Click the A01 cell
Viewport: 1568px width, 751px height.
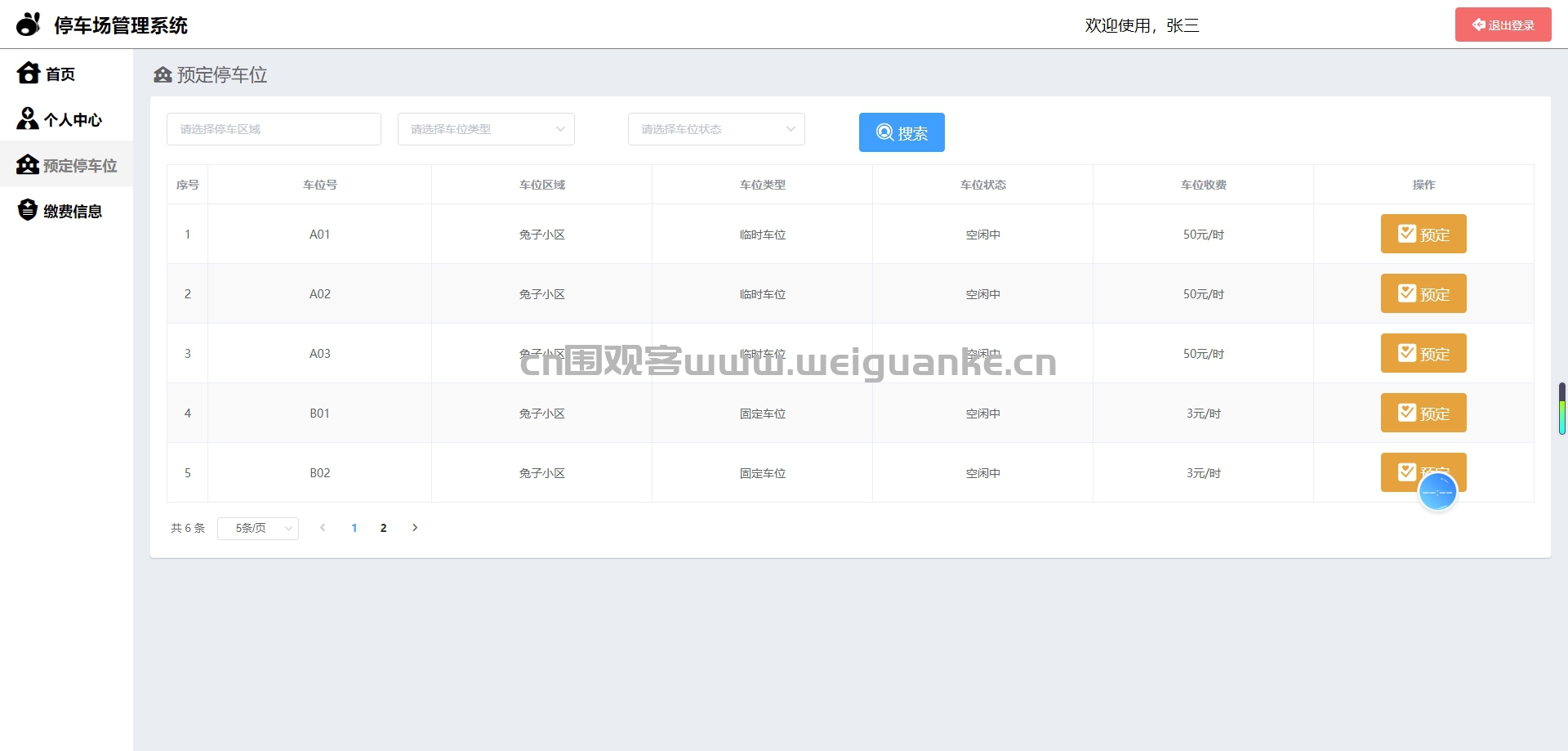tap(320, 235)
